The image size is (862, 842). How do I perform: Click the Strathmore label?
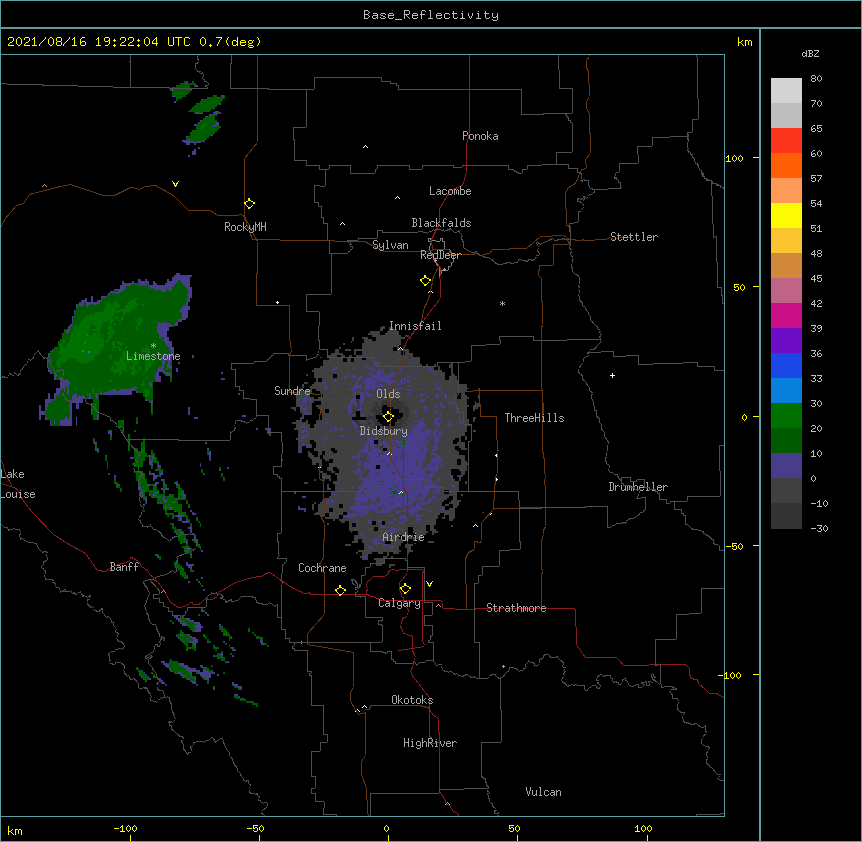pyautogui.click(x=516, y=608)
